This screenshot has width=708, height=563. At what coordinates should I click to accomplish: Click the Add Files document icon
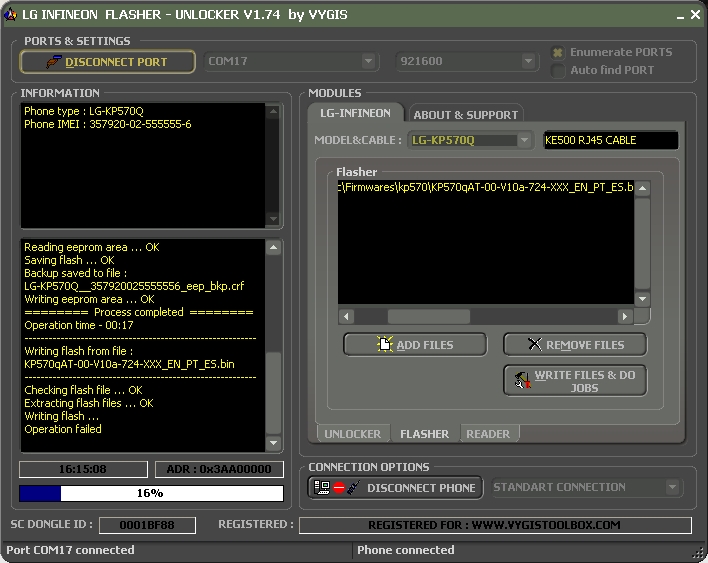(x=385, y=344)
